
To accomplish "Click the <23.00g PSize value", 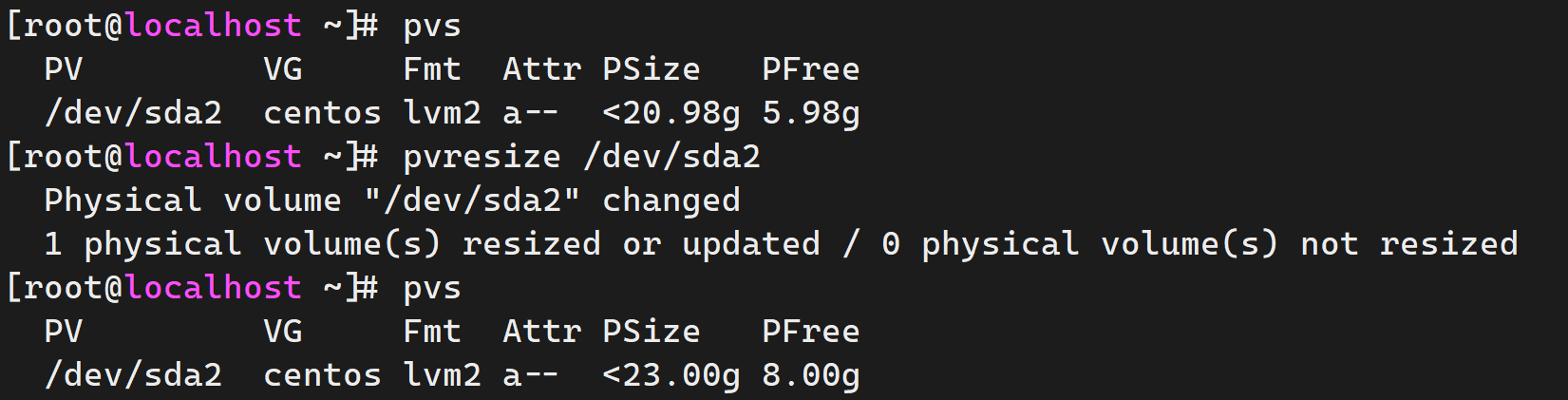I will [671, 375].
